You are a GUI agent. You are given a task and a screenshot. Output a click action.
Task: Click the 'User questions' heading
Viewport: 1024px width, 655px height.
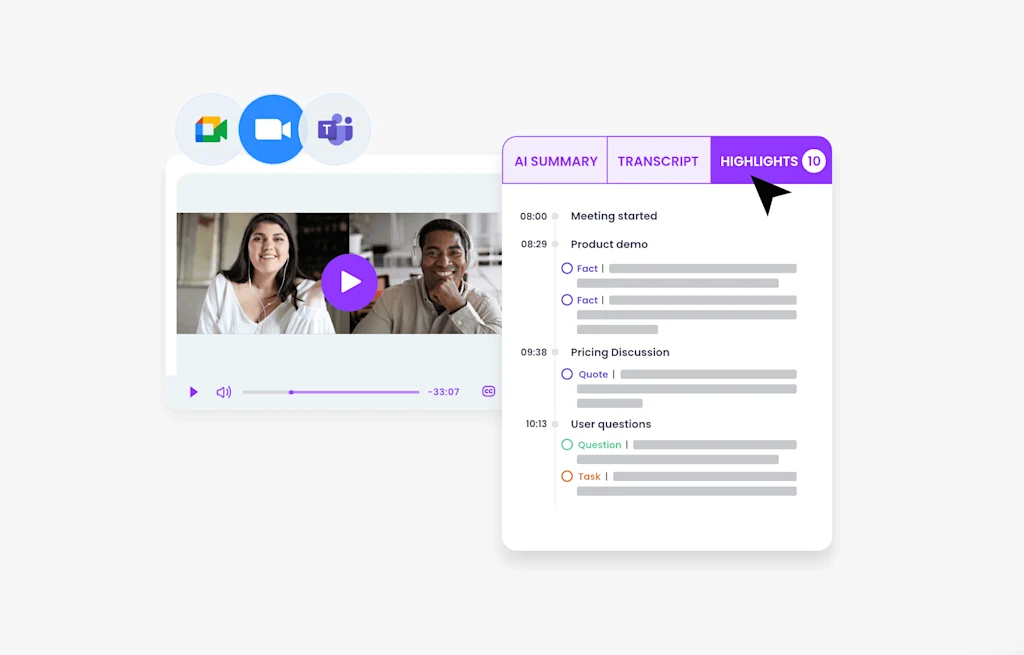pyautogui.click(x=611, y=424)
